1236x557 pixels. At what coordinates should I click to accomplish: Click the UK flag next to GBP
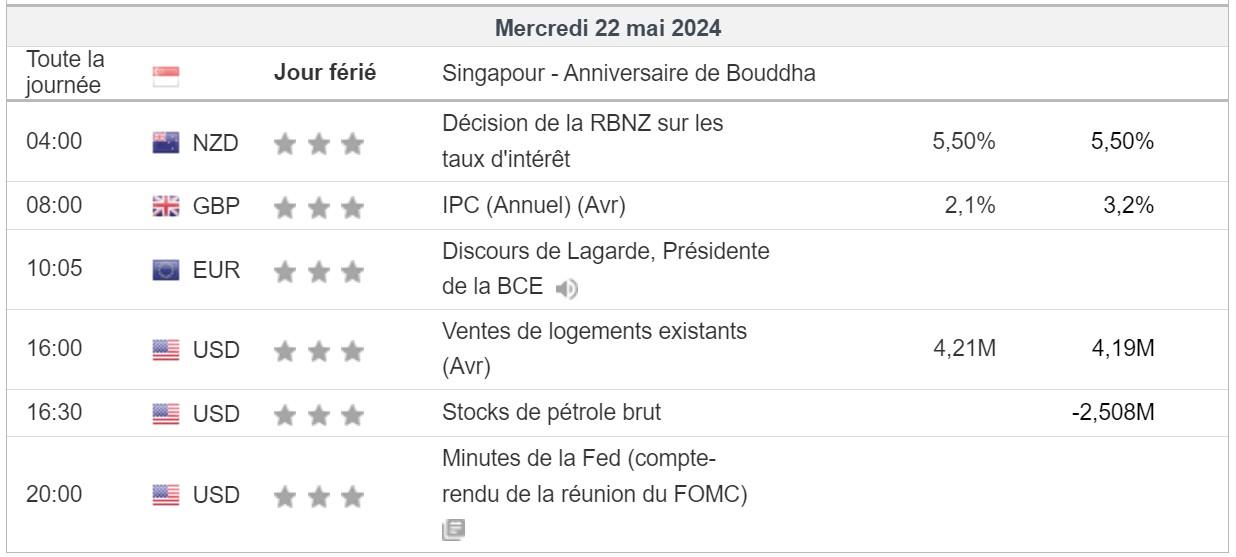click(166, 207)
